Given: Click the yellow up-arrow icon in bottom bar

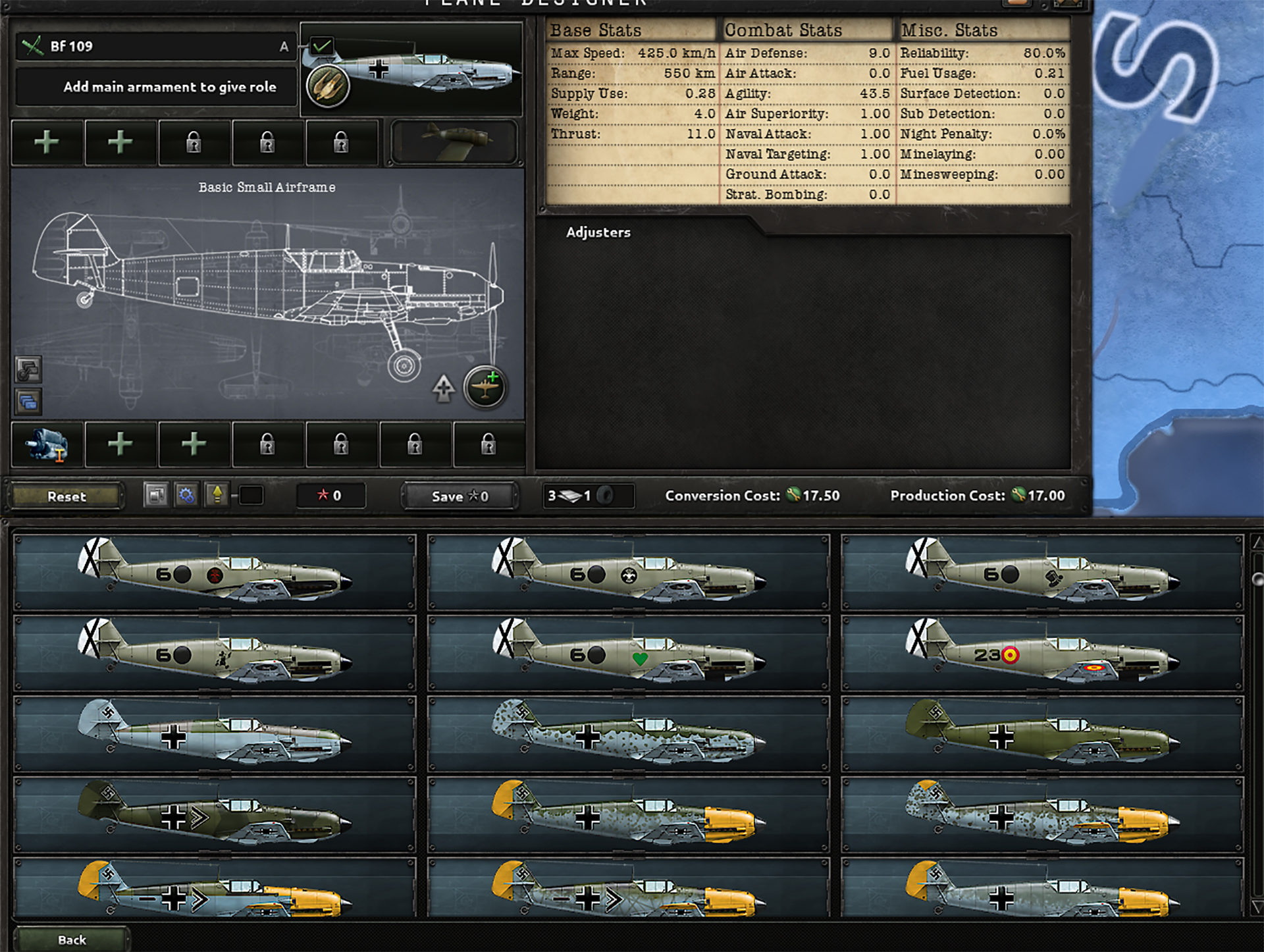Looking at the screenshot, I should click(x=217, y=495).
